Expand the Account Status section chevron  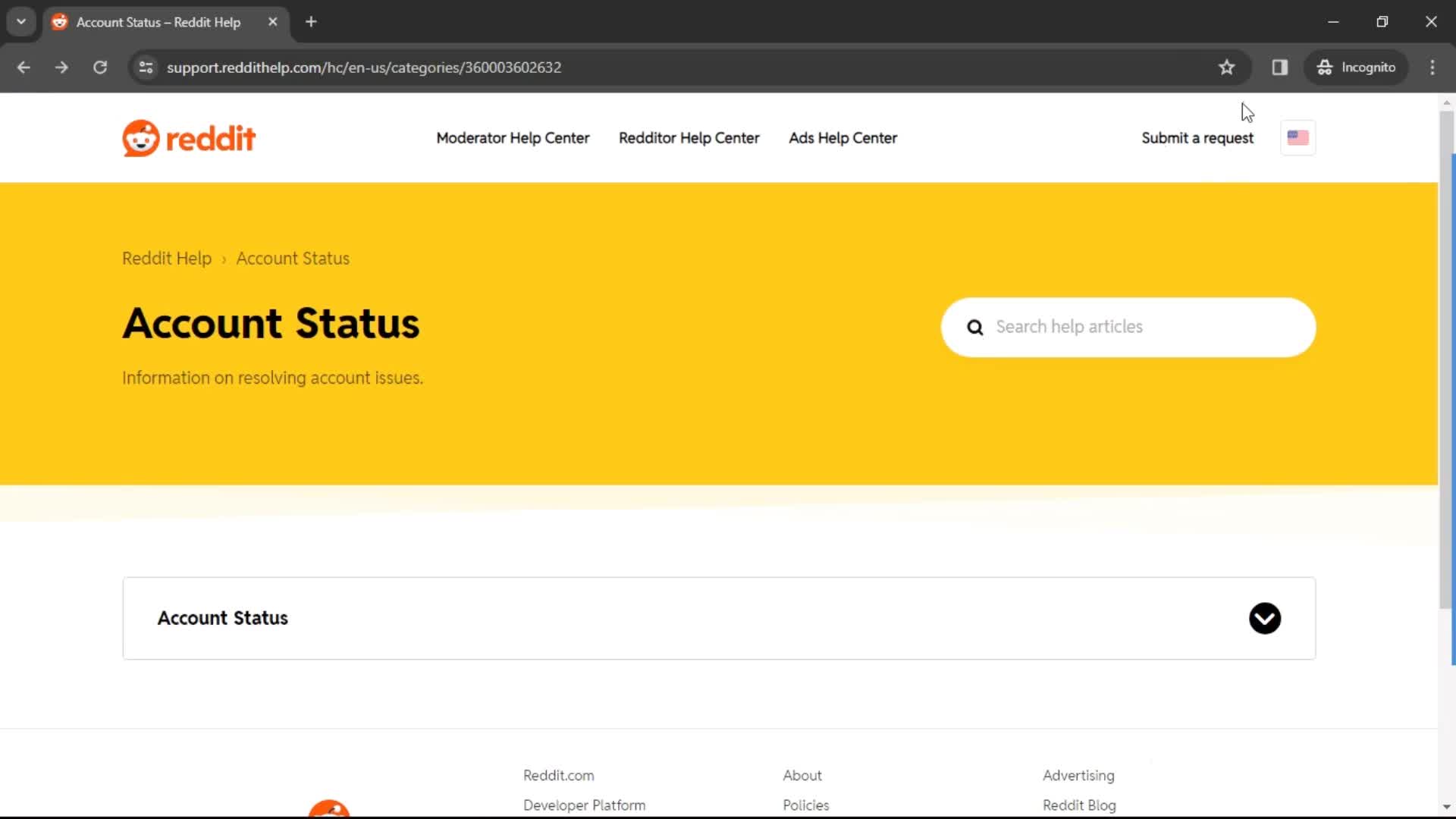click(x=1264, y=619)
